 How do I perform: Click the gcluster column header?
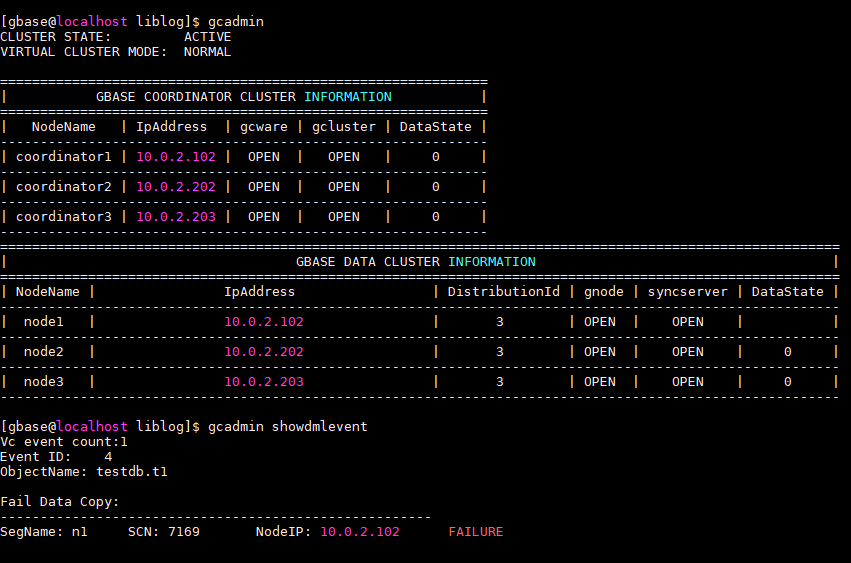[344, 127]
